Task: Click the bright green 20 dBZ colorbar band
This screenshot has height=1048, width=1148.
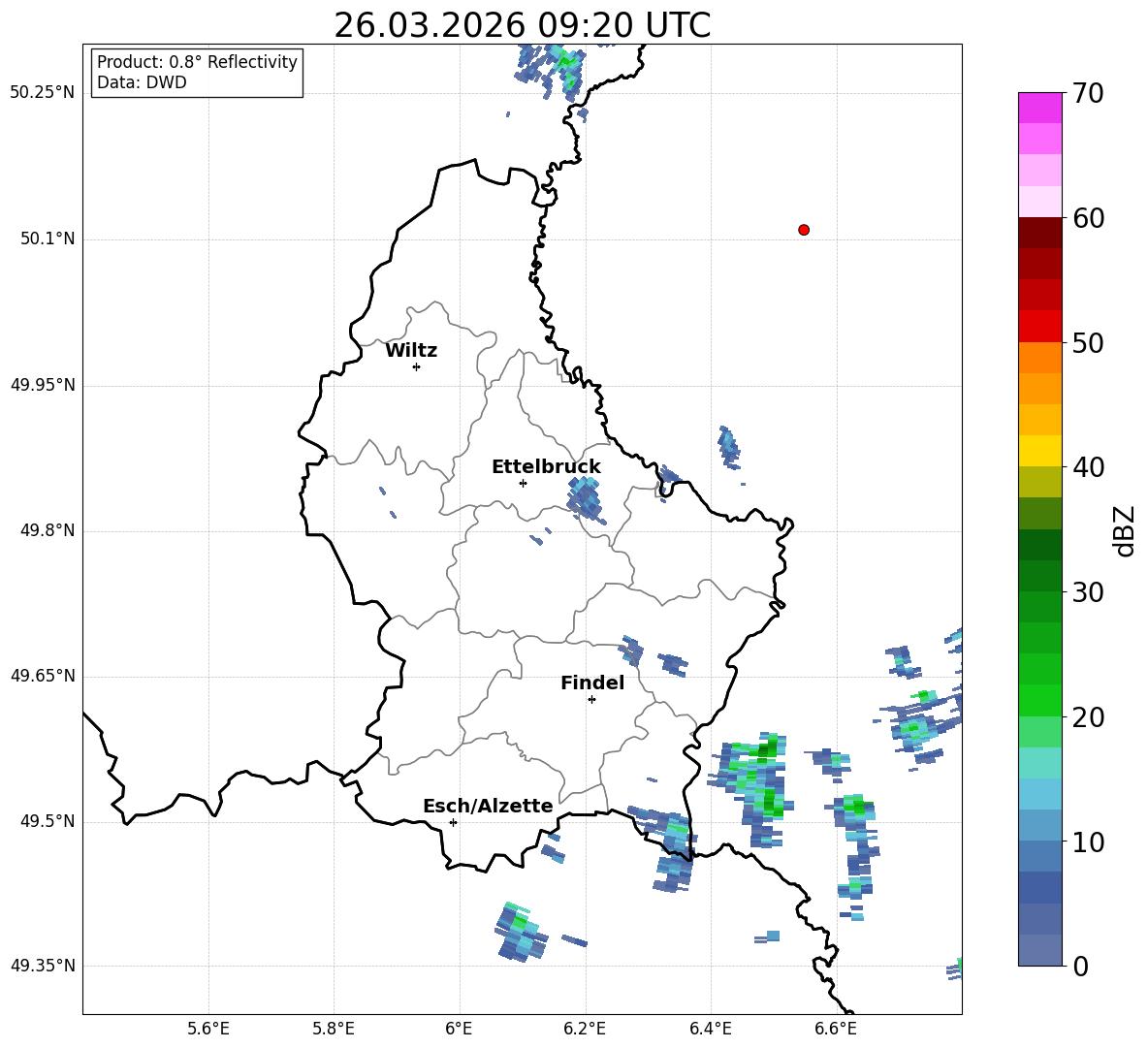Action: tap(1039, 700)
